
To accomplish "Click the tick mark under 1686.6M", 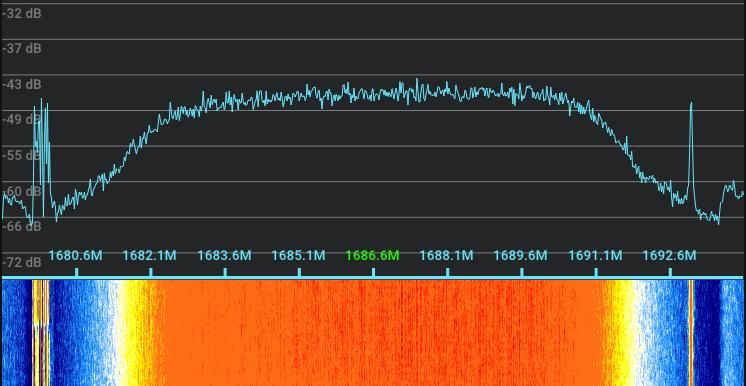I will click(x=373, y=272).
